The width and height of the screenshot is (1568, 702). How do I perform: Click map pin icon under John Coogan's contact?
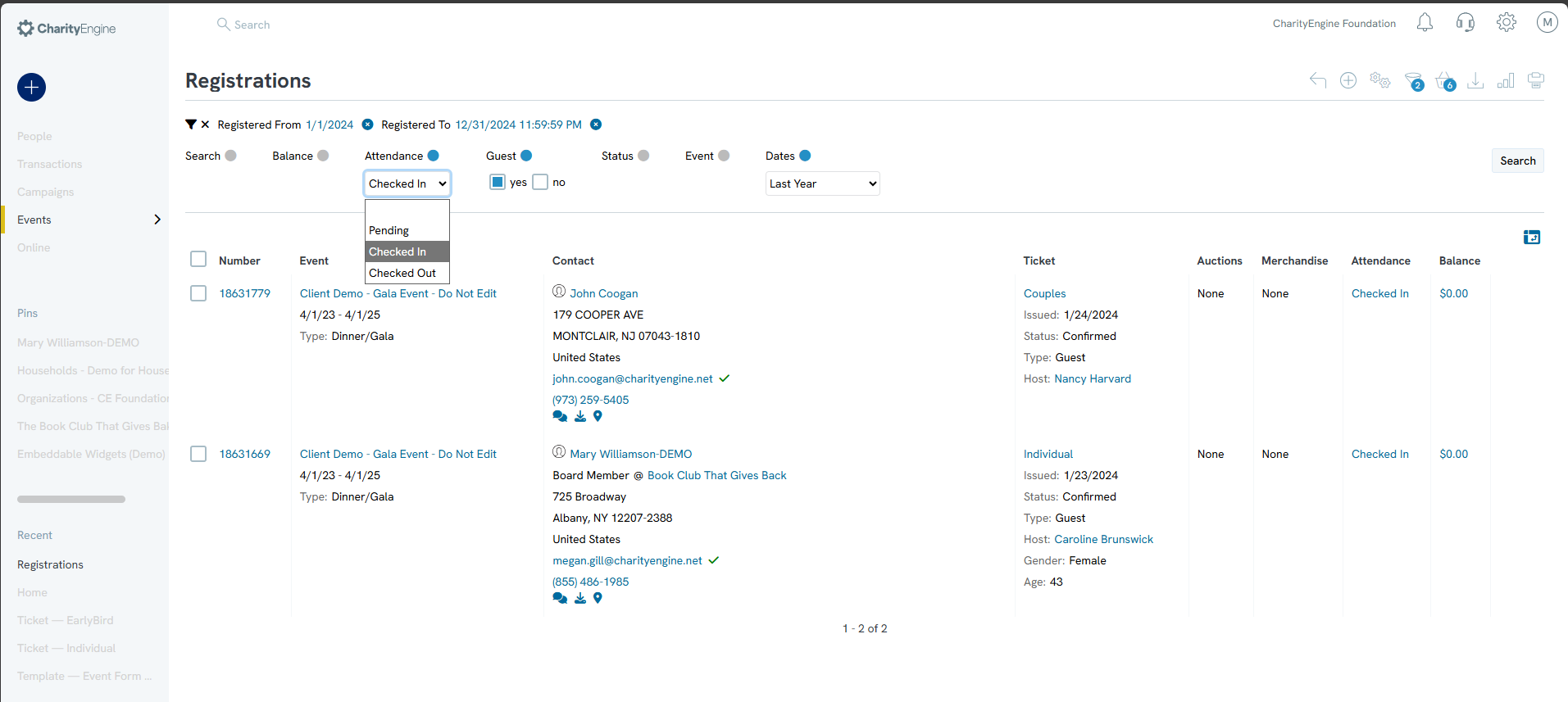(598, 416)
